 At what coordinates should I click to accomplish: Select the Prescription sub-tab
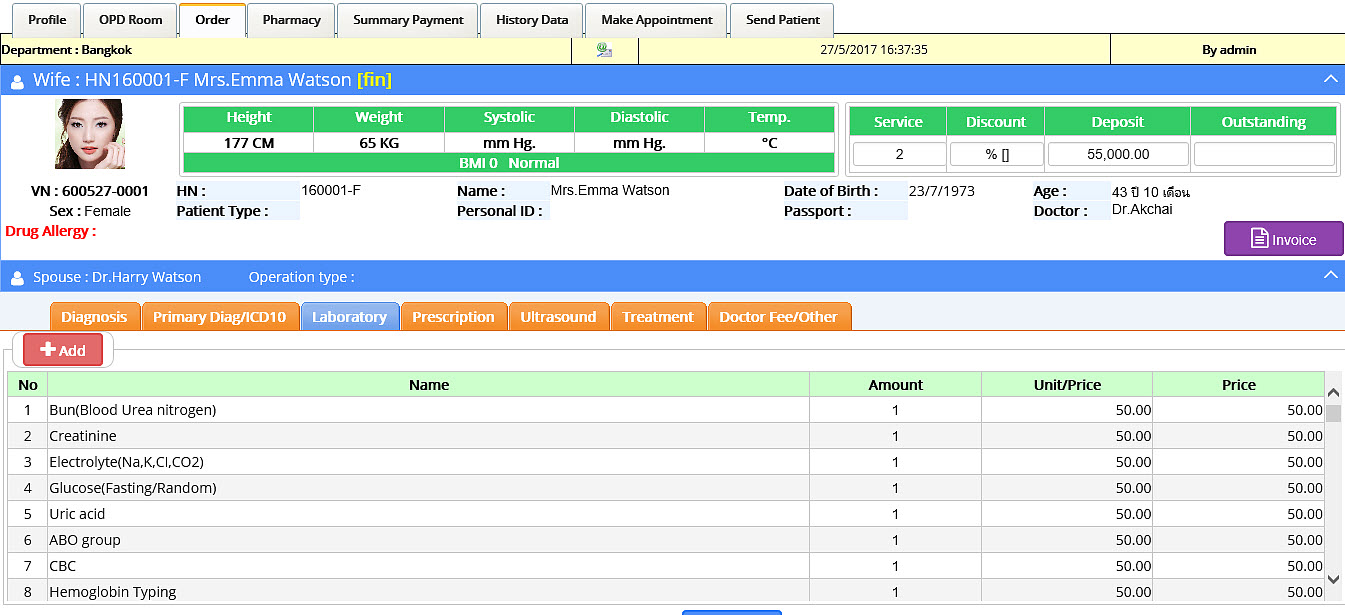453,317
